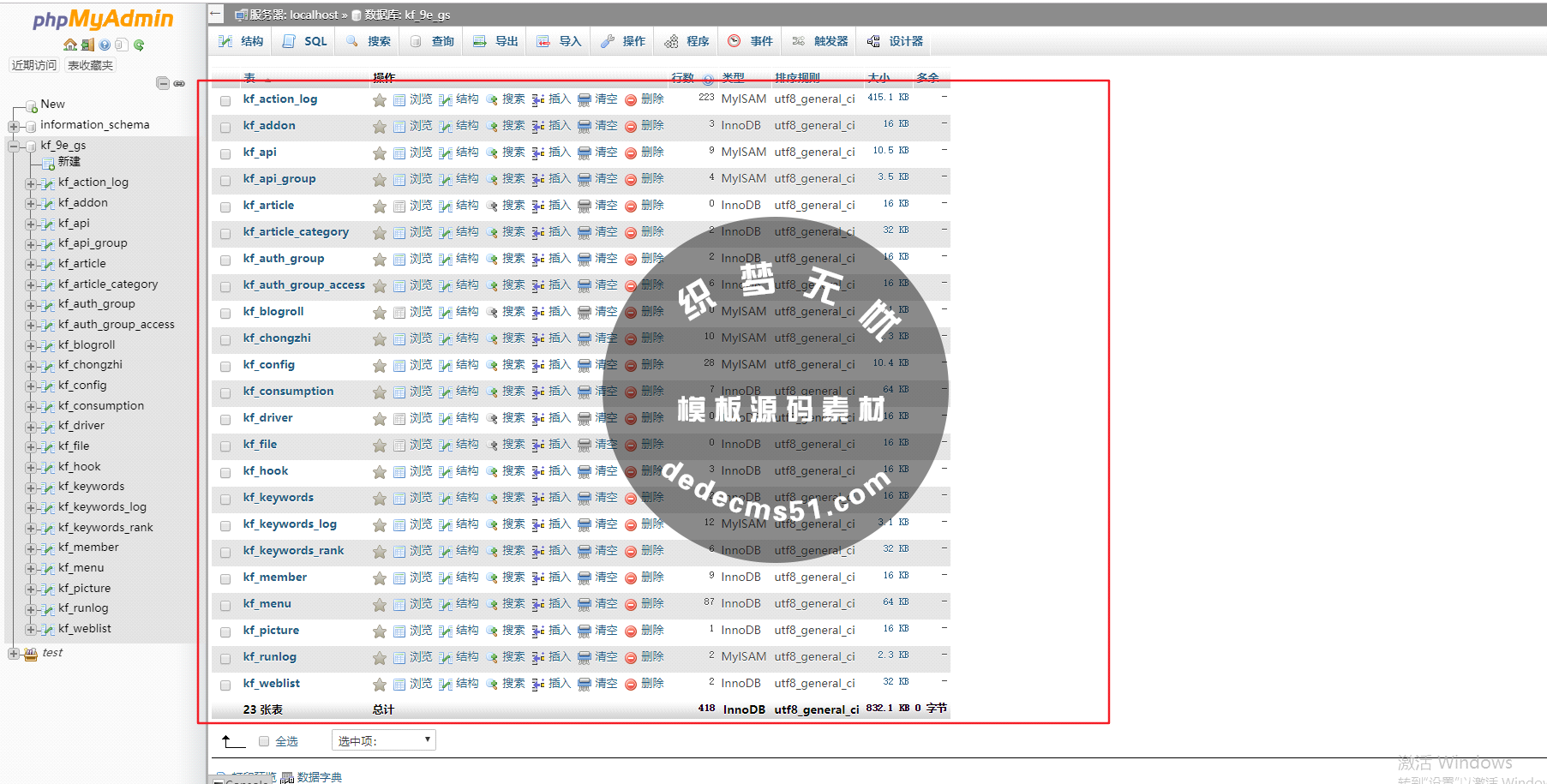Image resolution: width=1547 pixels, height=784 pixels.
Task: Click the phpMyAdmin home icon
Action: [x=69, y=45]
